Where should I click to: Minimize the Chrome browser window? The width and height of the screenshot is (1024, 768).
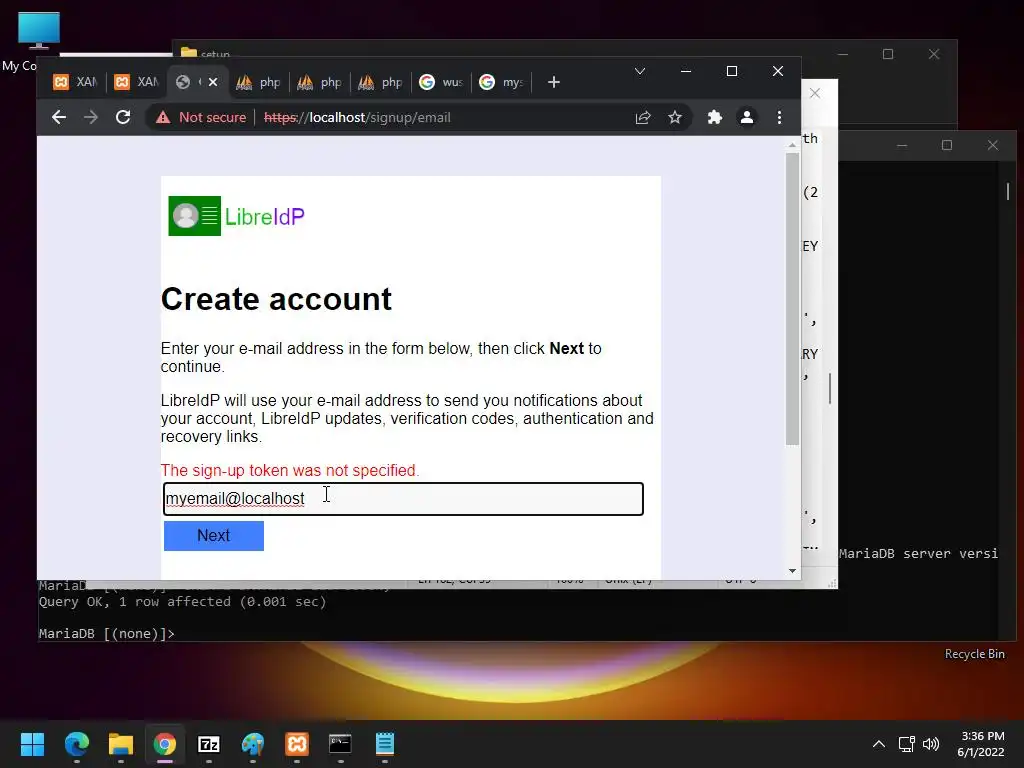[686, 71]
